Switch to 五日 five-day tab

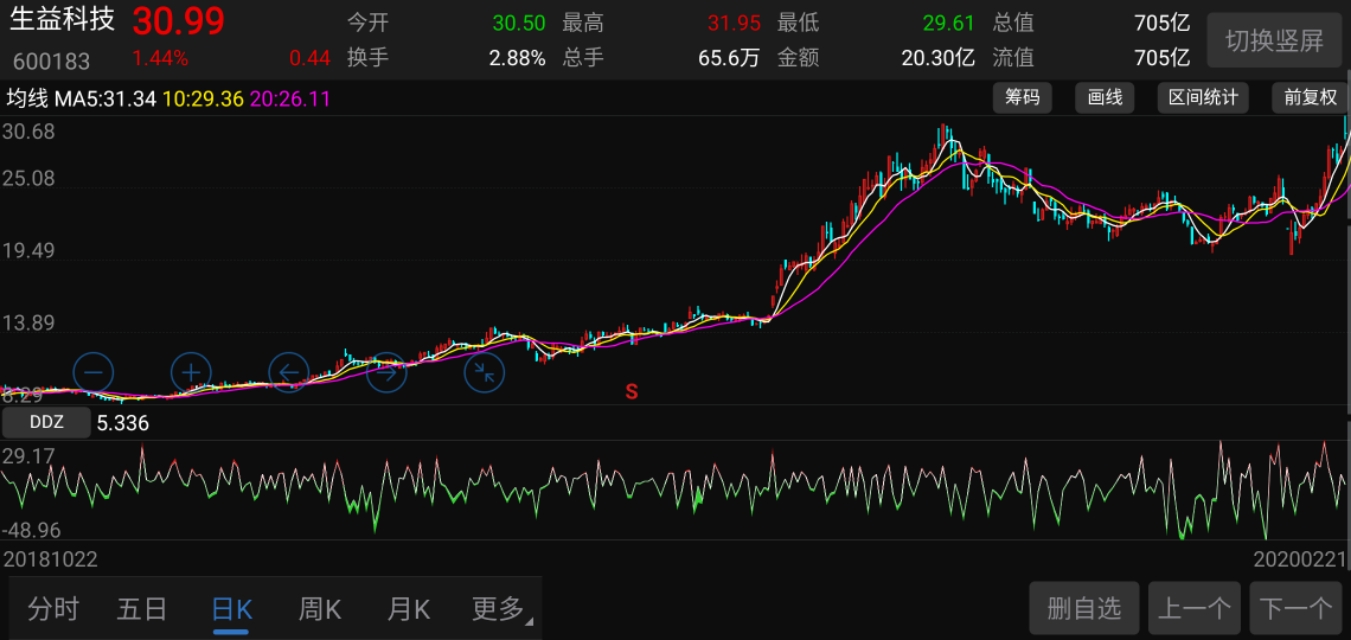(x=141, y=608)
